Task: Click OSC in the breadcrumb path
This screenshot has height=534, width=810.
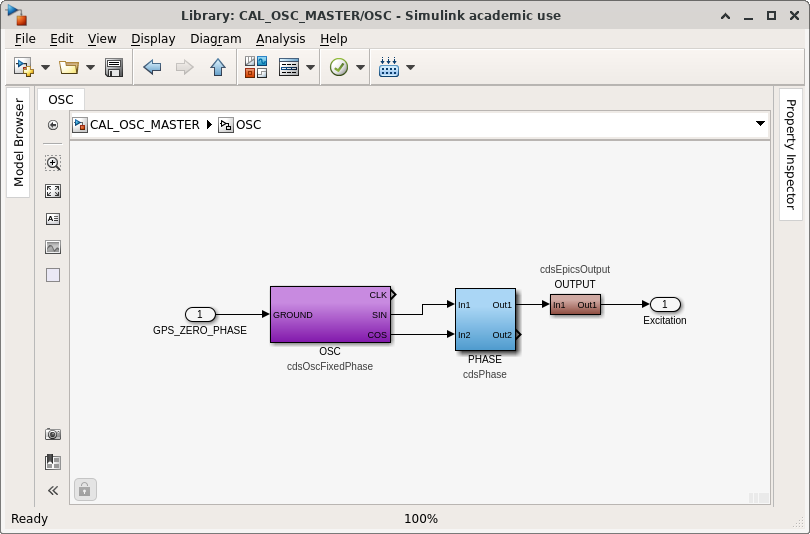Action: (x=248, y=125)
